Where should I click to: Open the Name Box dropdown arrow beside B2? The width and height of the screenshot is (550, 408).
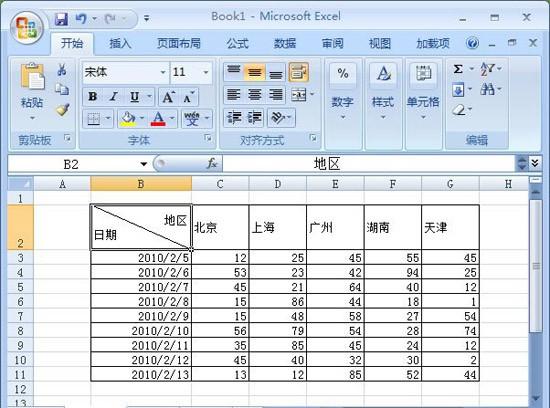point(143,164)
